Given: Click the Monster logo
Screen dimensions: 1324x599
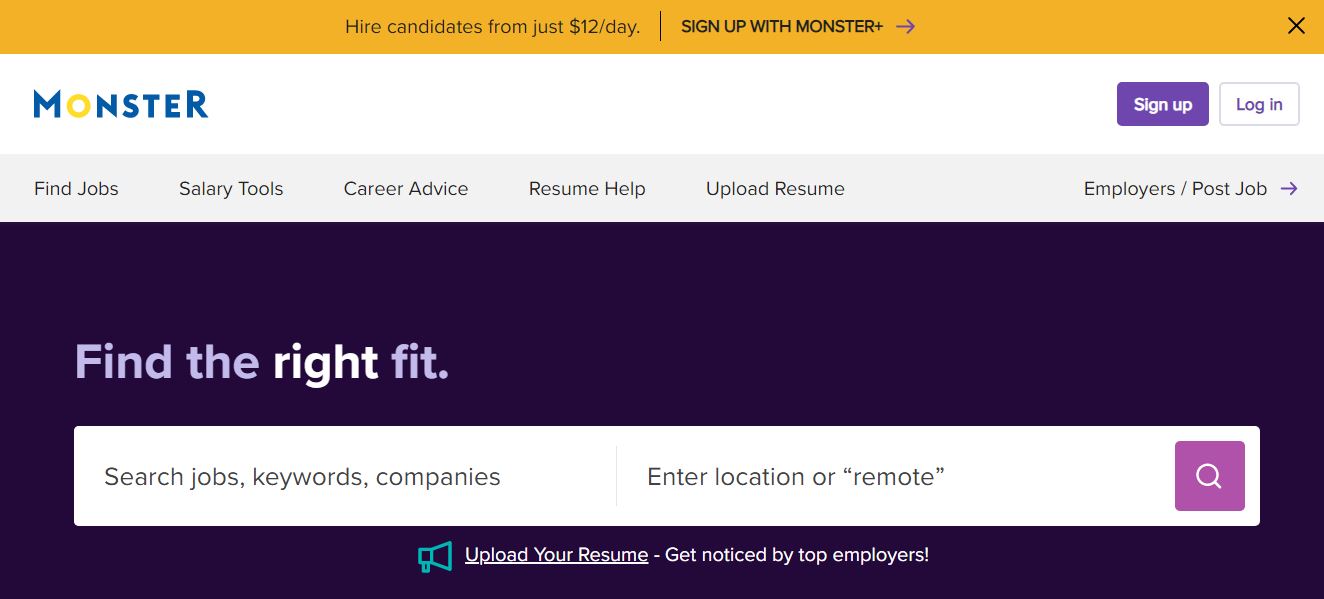Looking at the screenshot, I should pos(121,104).
